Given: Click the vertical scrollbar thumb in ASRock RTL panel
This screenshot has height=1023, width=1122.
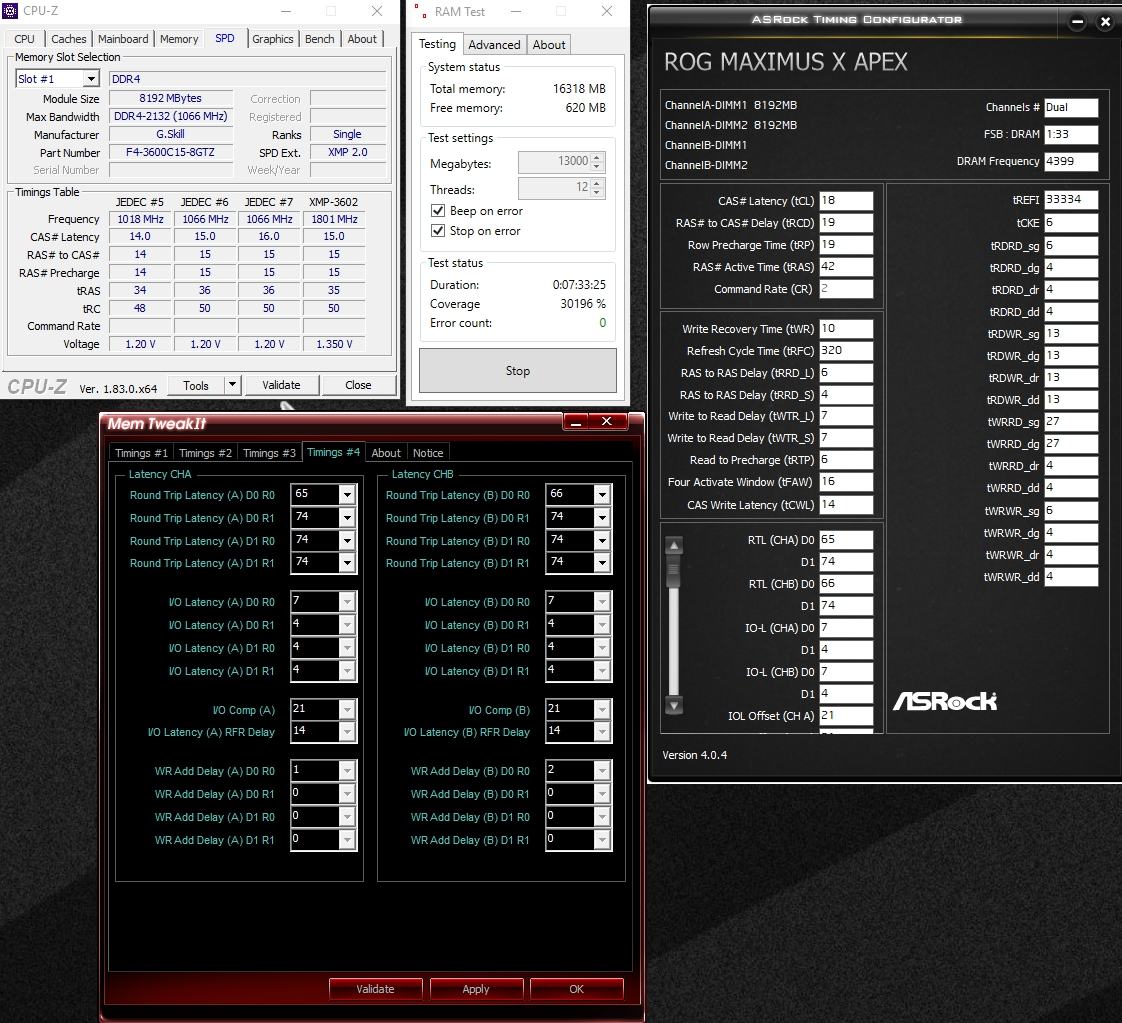Looking at the screenshot, I should [673, 569].
